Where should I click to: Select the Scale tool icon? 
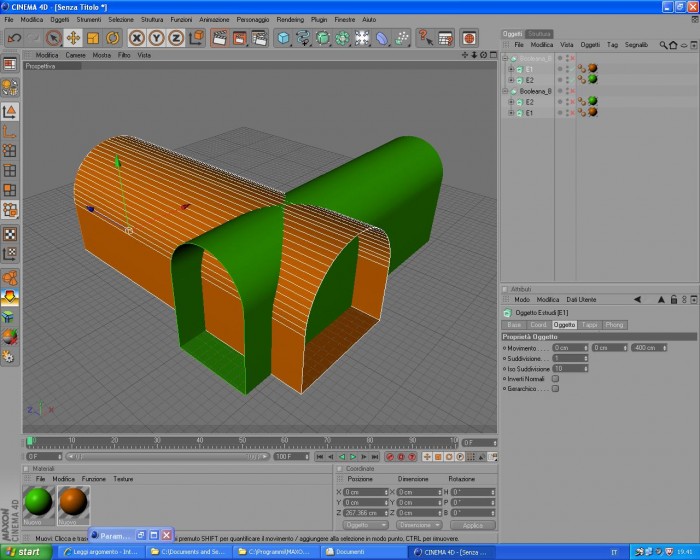(93, 38)
